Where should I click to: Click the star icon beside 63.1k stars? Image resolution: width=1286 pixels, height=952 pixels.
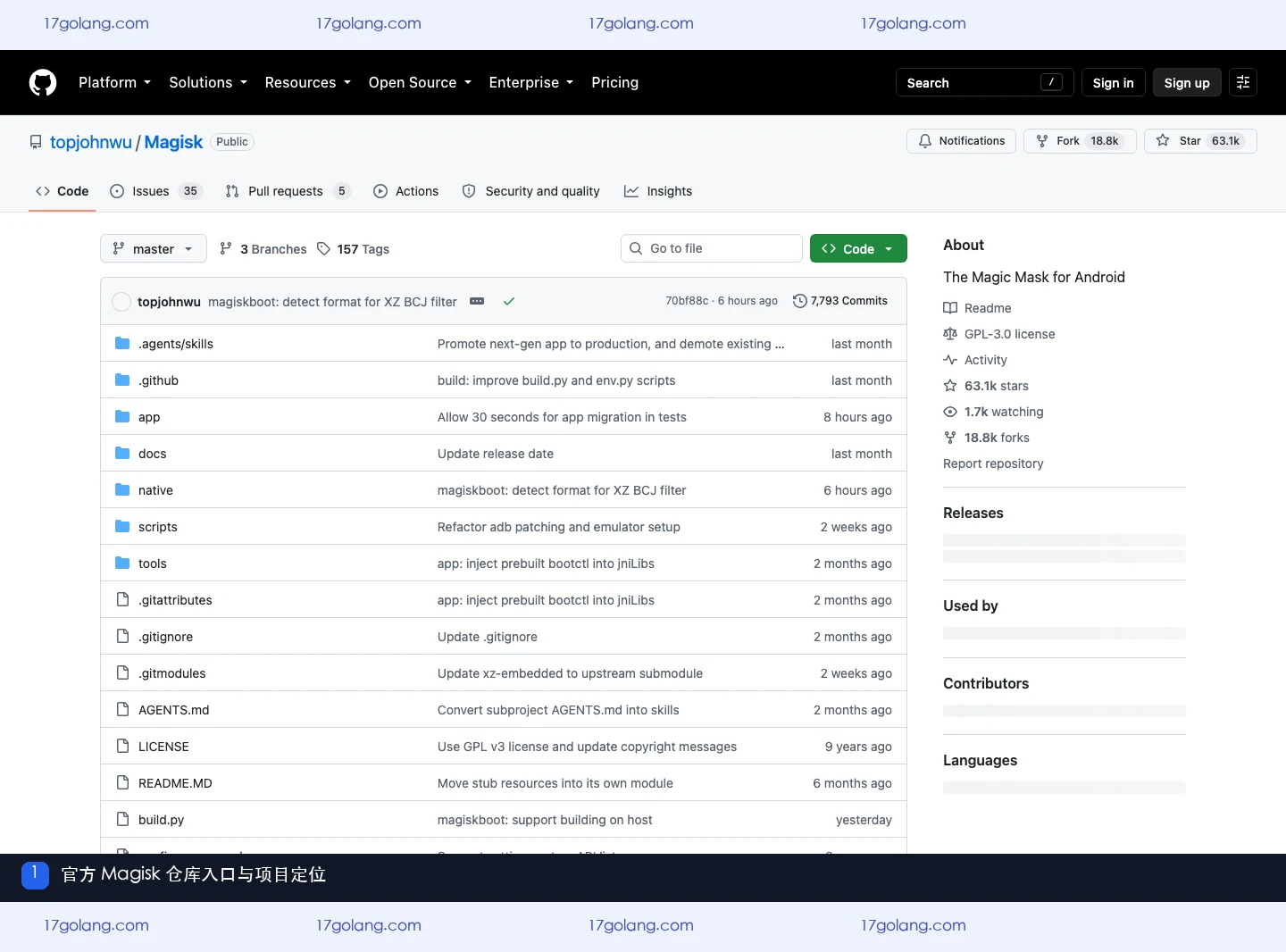(950, 386)
